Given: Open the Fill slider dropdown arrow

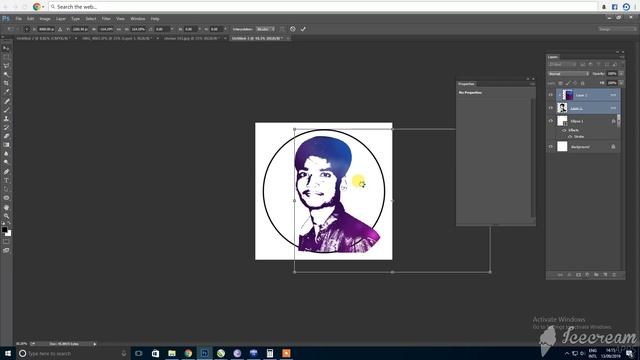Looking at the screenshot, I should click(621, 83).
